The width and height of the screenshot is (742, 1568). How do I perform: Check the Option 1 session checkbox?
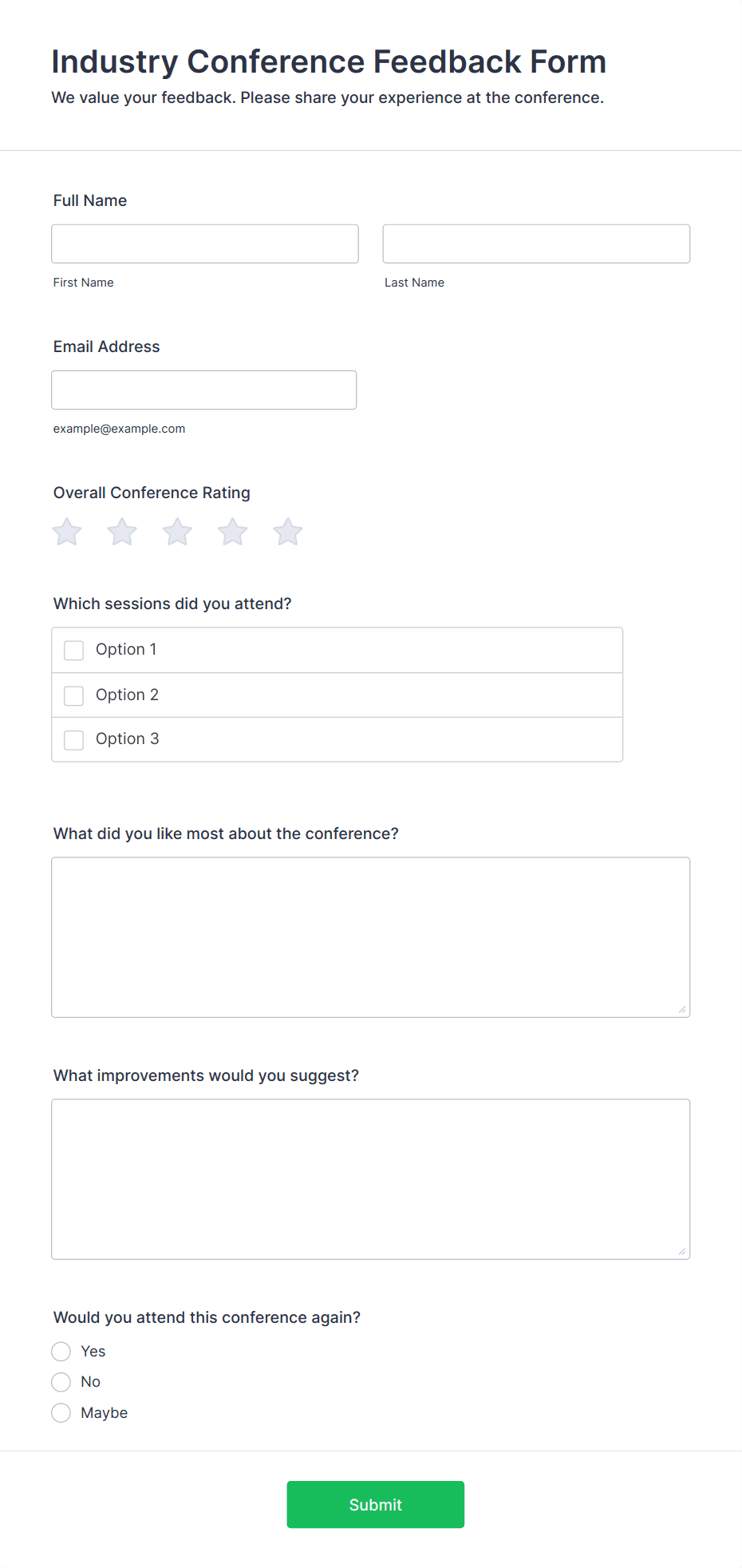click(x=73, y=650)
